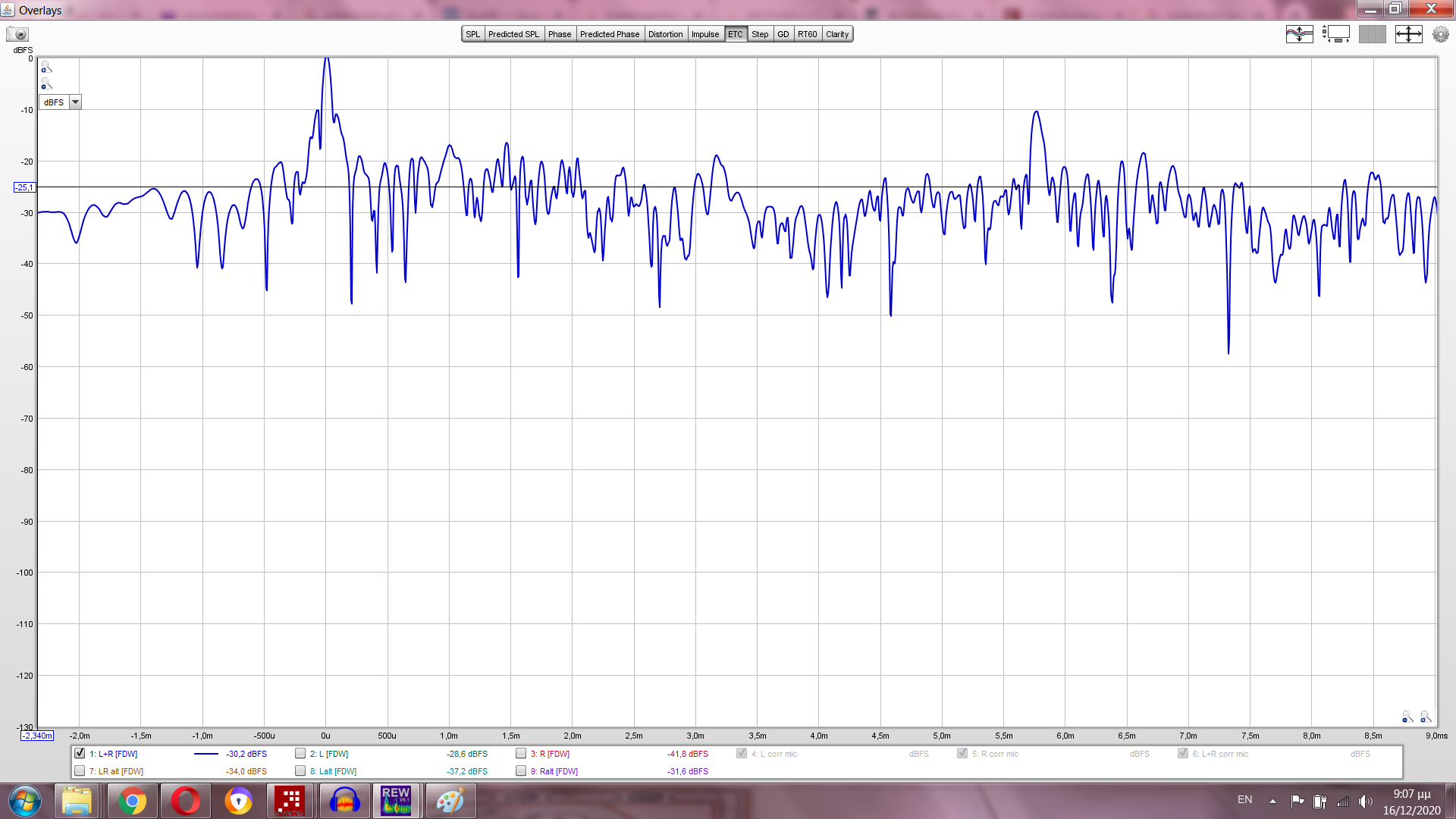
Task: Enable the 9: Ralt [FDW] trace checkbox
Action: 521,771
